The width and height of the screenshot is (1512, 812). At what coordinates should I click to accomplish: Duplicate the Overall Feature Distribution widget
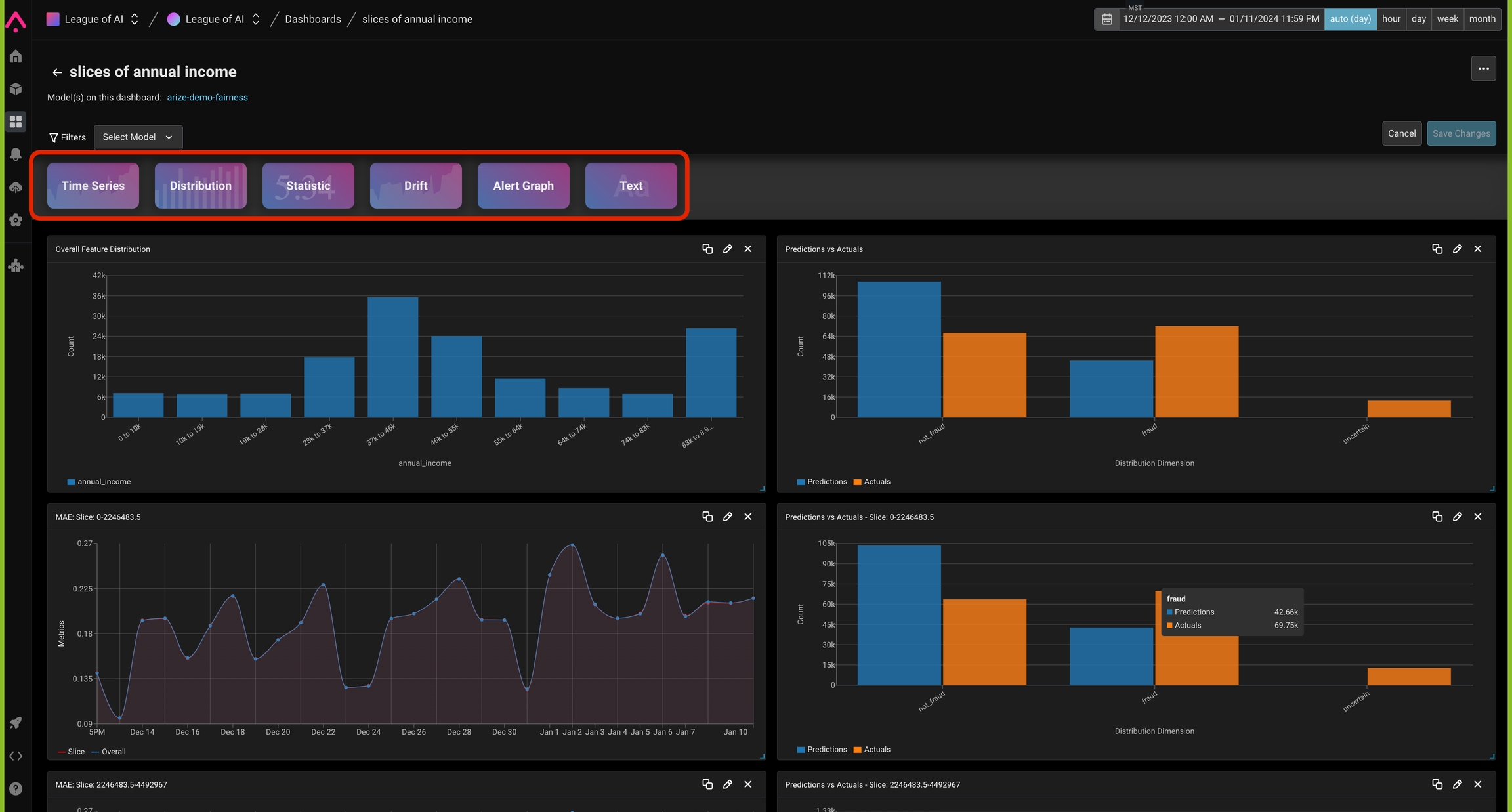(x=707, y=249)
